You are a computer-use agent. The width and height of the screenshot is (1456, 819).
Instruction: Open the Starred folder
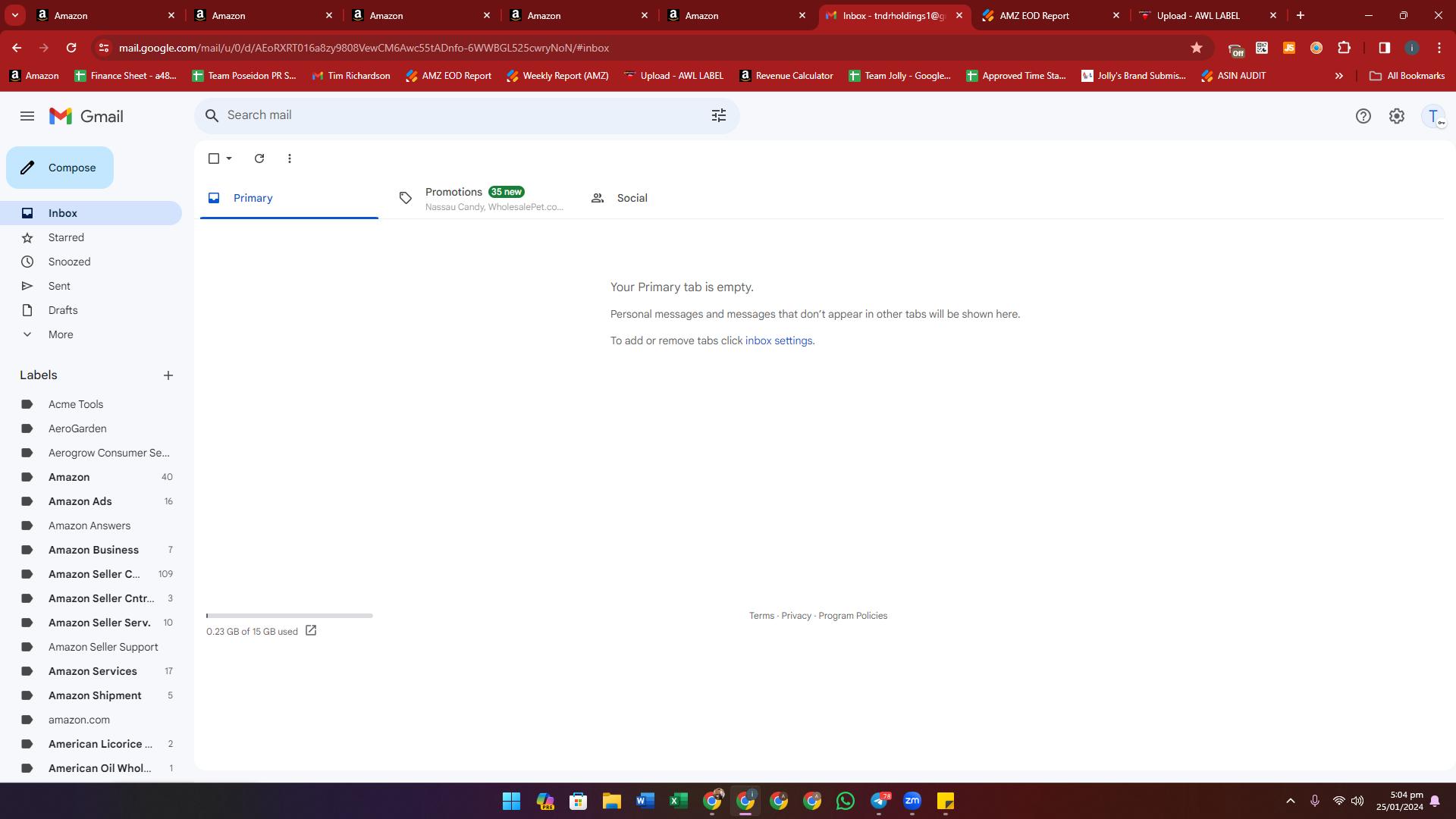[x=91, y=237]
